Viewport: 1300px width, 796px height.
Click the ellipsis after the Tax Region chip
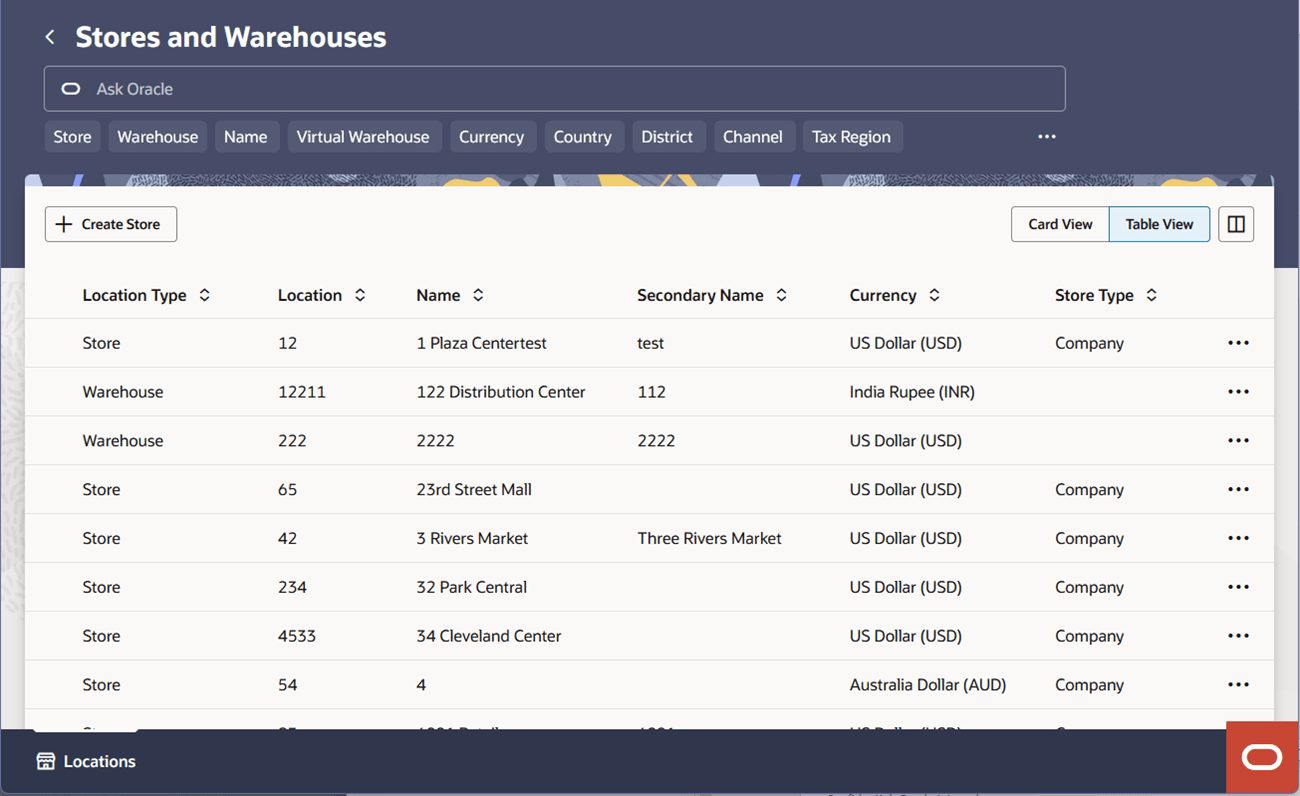click(1047, 136)
